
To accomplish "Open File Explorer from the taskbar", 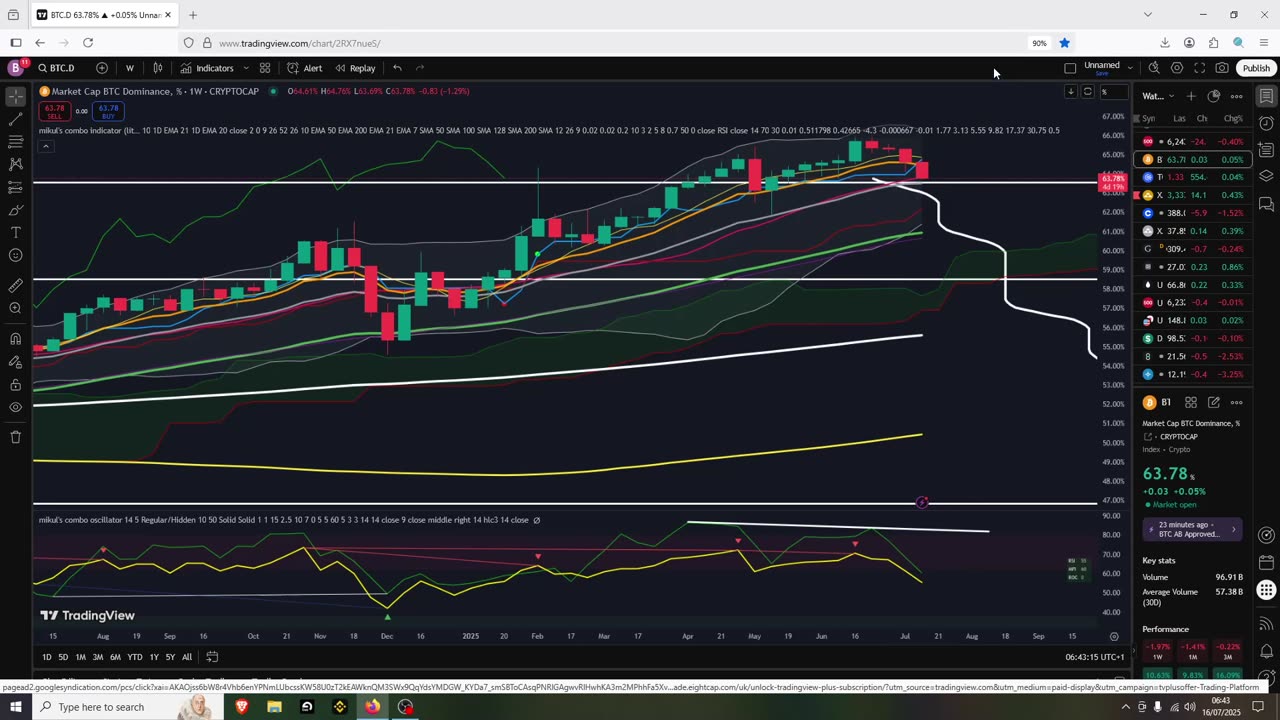I will coord(274,707).
